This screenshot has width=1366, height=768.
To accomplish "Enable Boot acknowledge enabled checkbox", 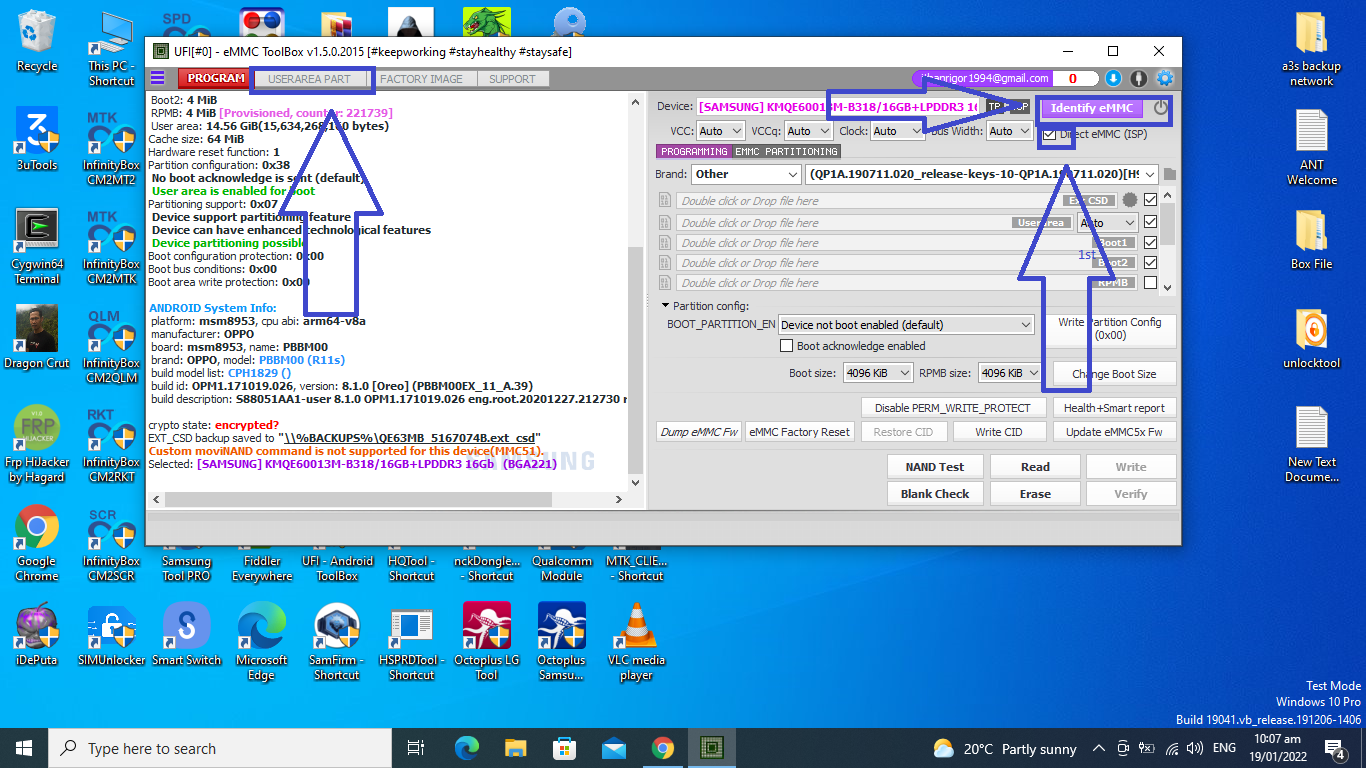I will 787,346.
